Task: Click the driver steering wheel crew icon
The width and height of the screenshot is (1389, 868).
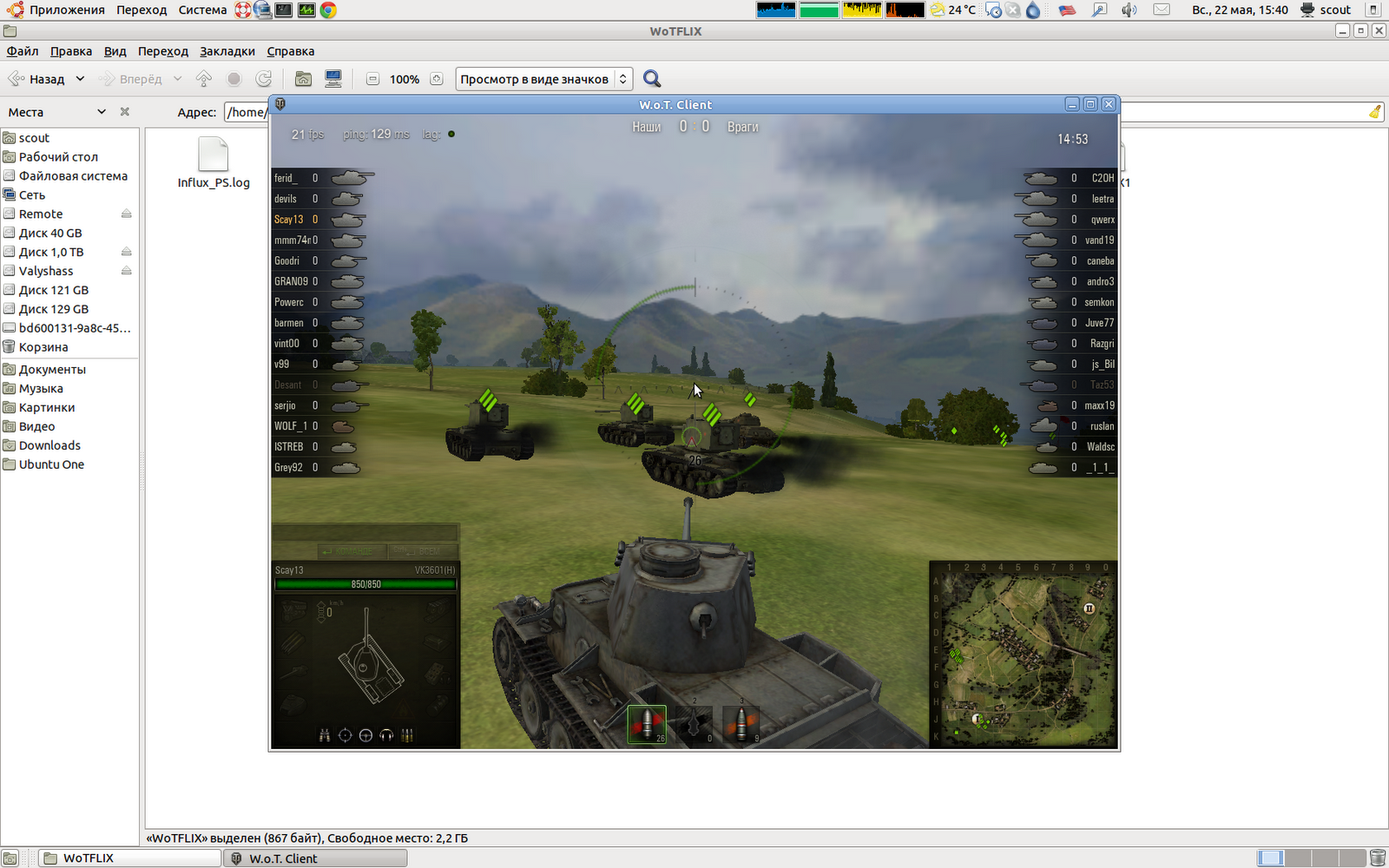Action: coord(365,735)
